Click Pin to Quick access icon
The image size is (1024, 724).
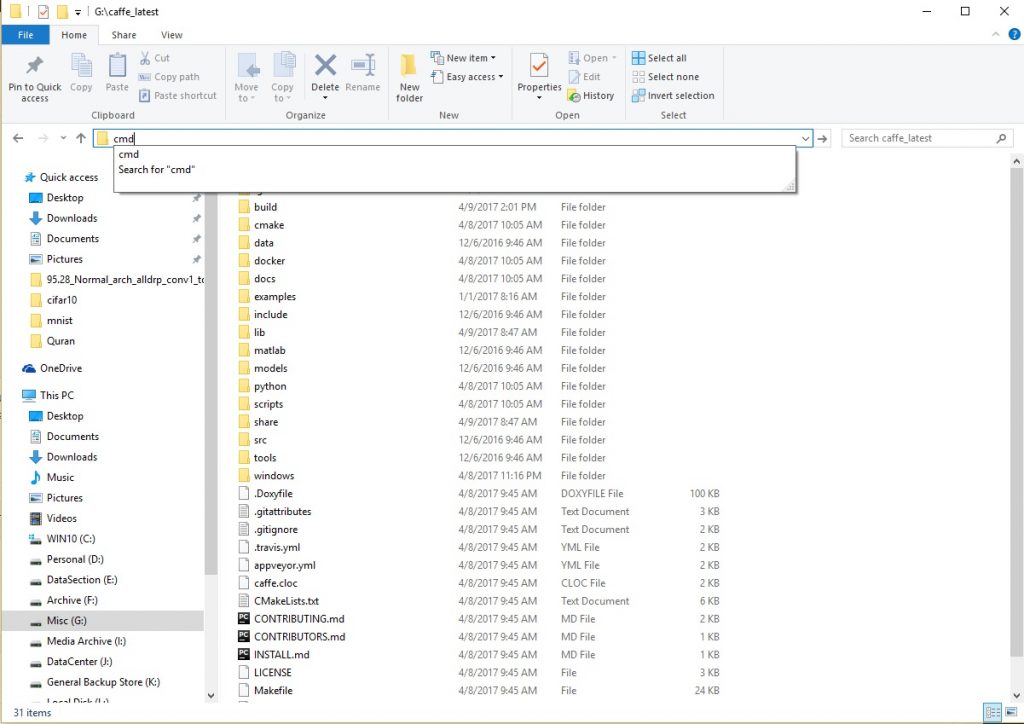click(x=34, y=77)
